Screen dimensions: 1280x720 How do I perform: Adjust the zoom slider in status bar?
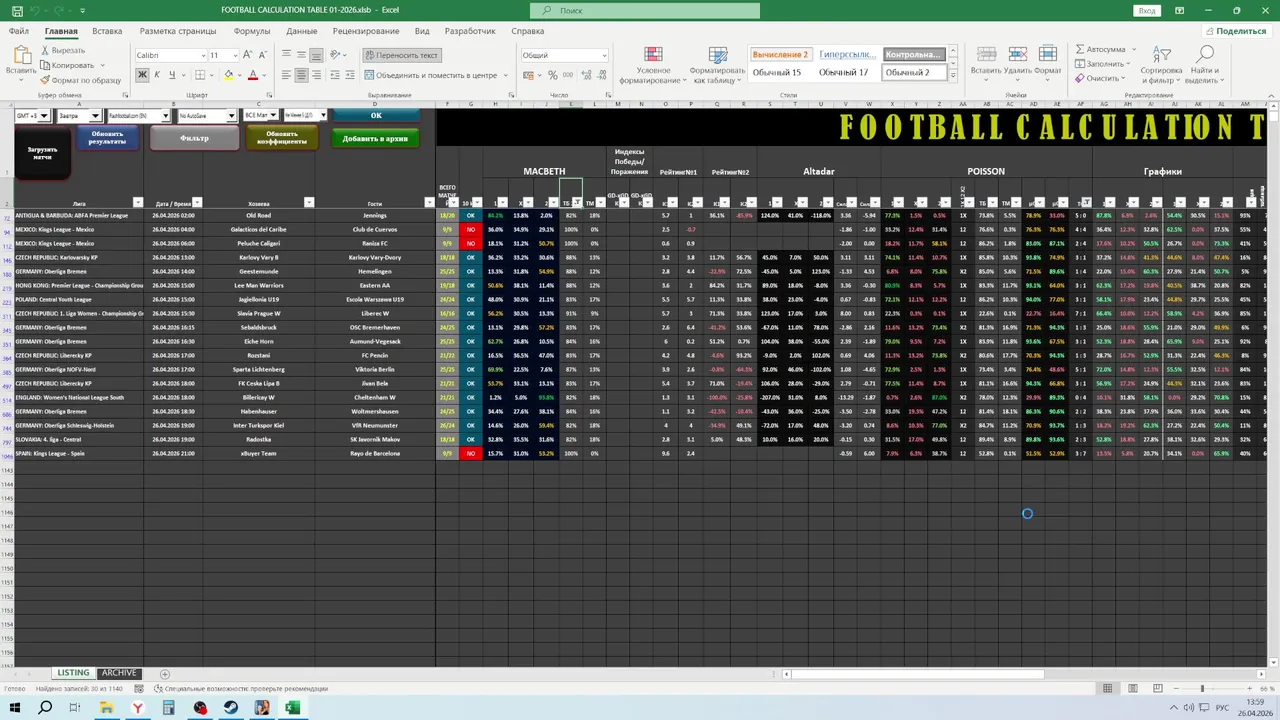[1202, 688]
